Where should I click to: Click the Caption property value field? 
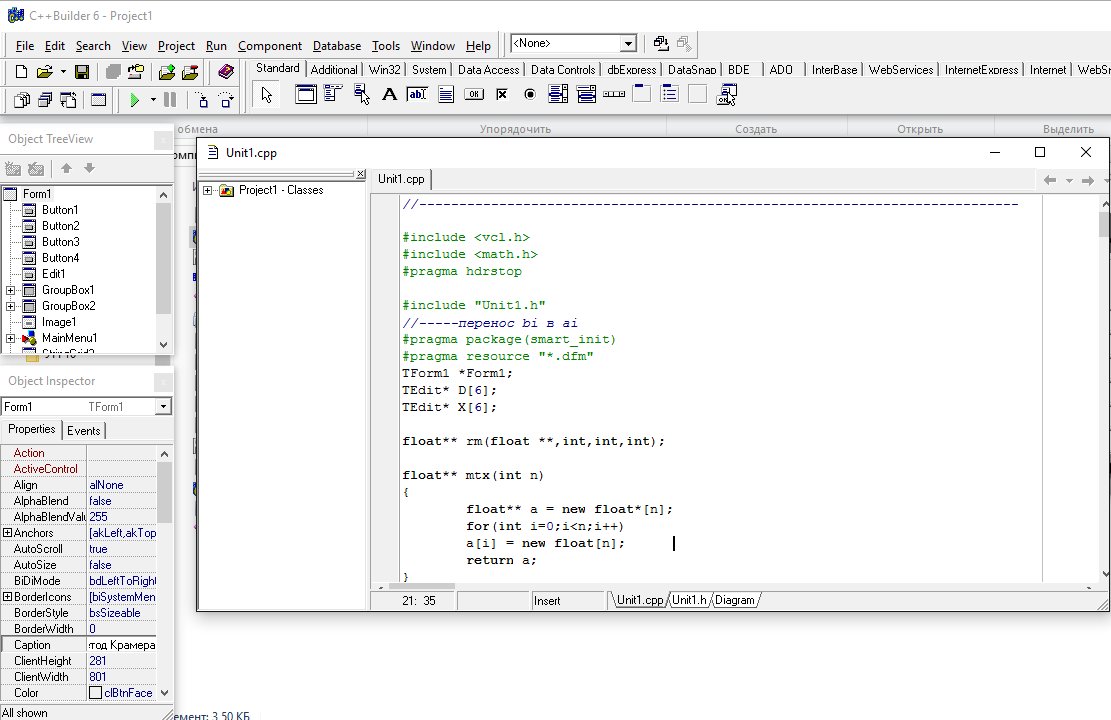(121, 645)
